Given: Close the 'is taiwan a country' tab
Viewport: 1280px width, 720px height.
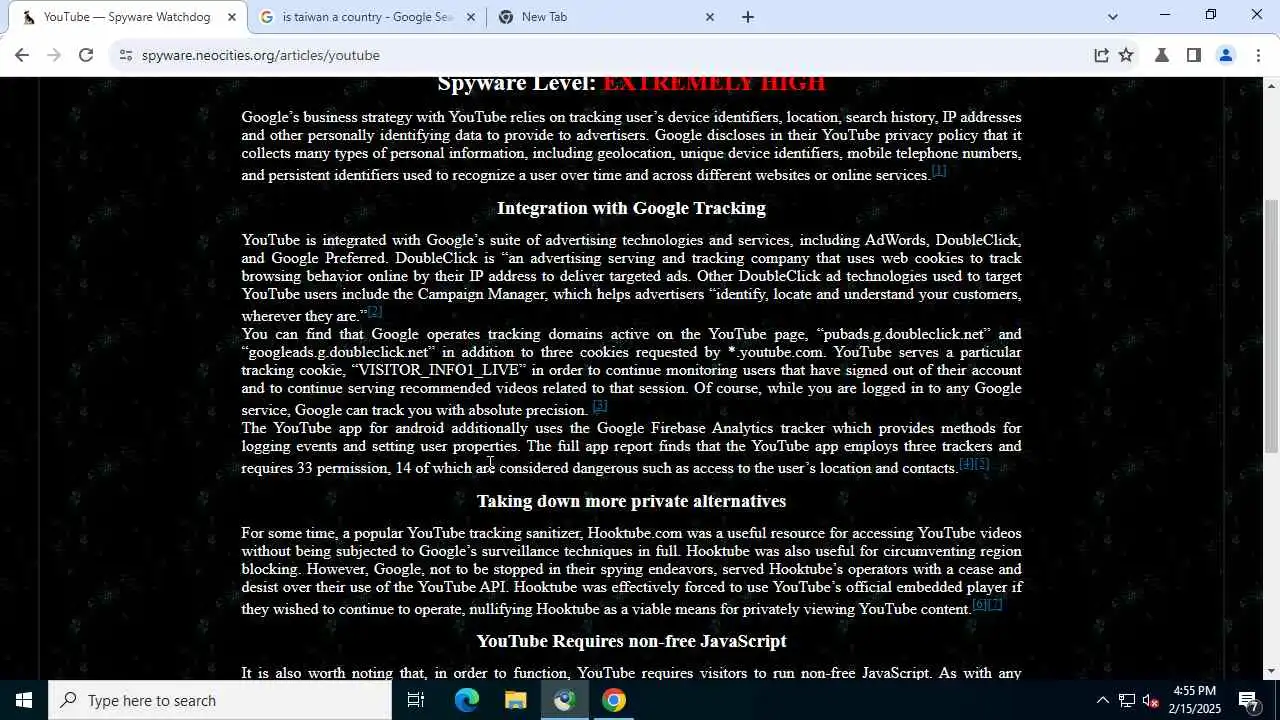Looking at the screenshot, I should point(471,17).
